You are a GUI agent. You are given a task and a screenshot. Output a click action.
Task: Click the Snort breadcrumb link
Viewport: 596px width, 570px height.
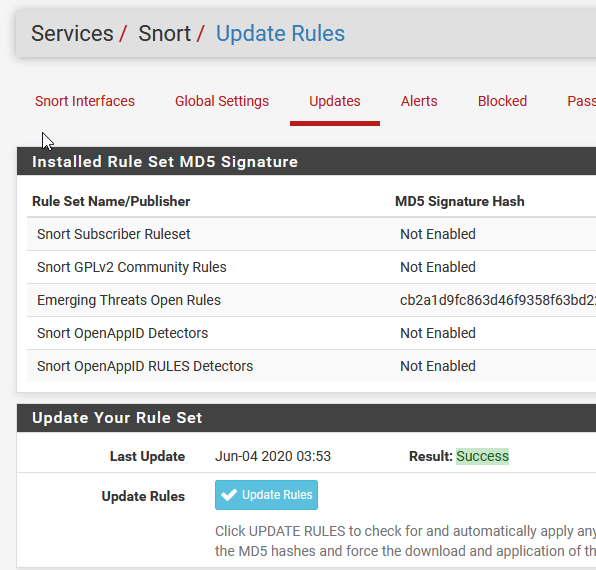tap(164, 33)
